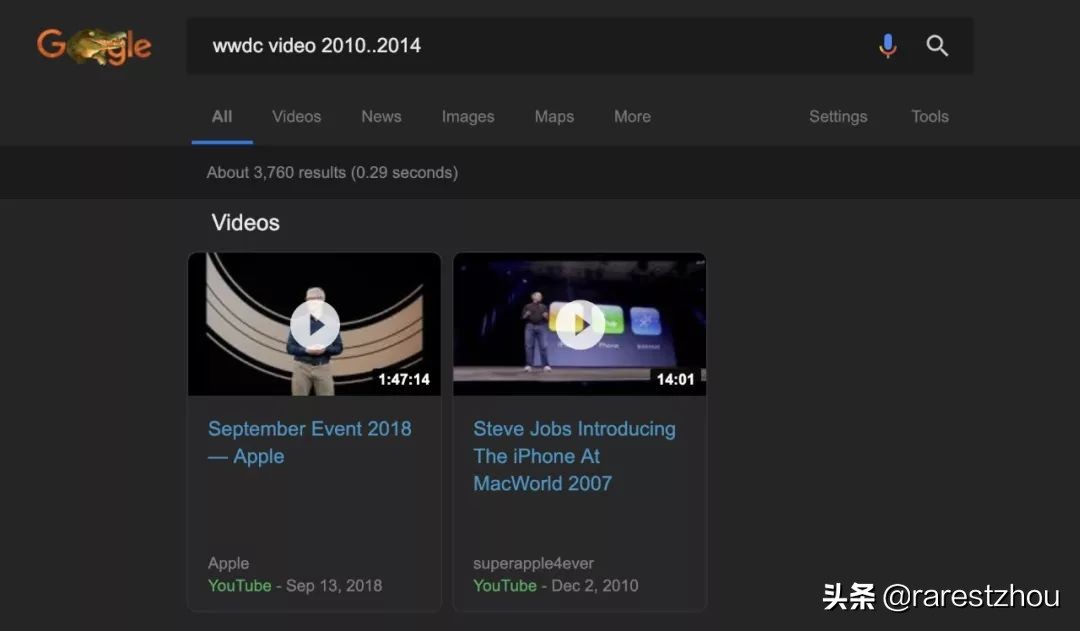Click the Google doodle logo
This screenshot has width=1080, height=631.
94,44
